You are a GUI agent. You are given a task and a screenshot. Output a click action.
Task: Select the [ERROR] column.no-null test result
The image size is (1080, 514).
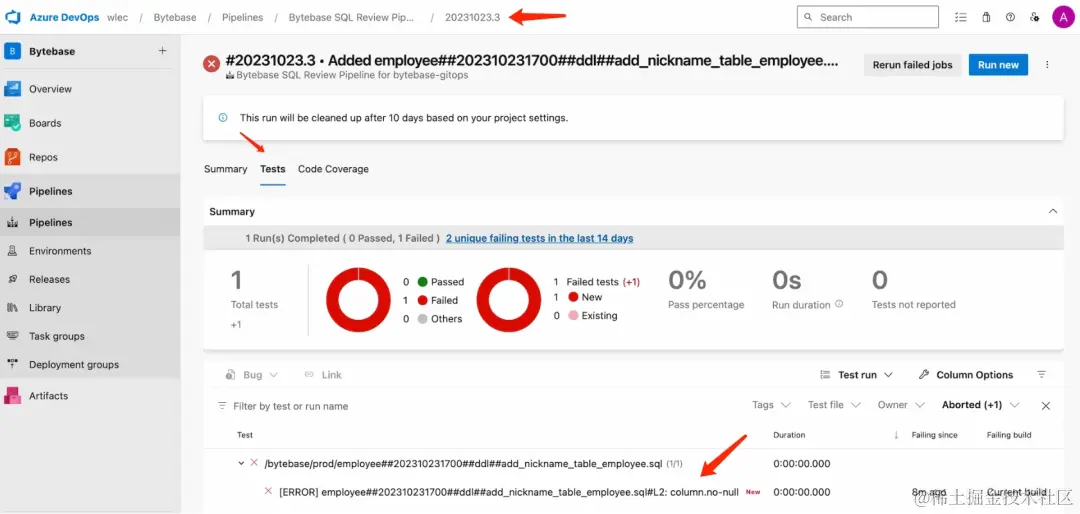(509, 492)
